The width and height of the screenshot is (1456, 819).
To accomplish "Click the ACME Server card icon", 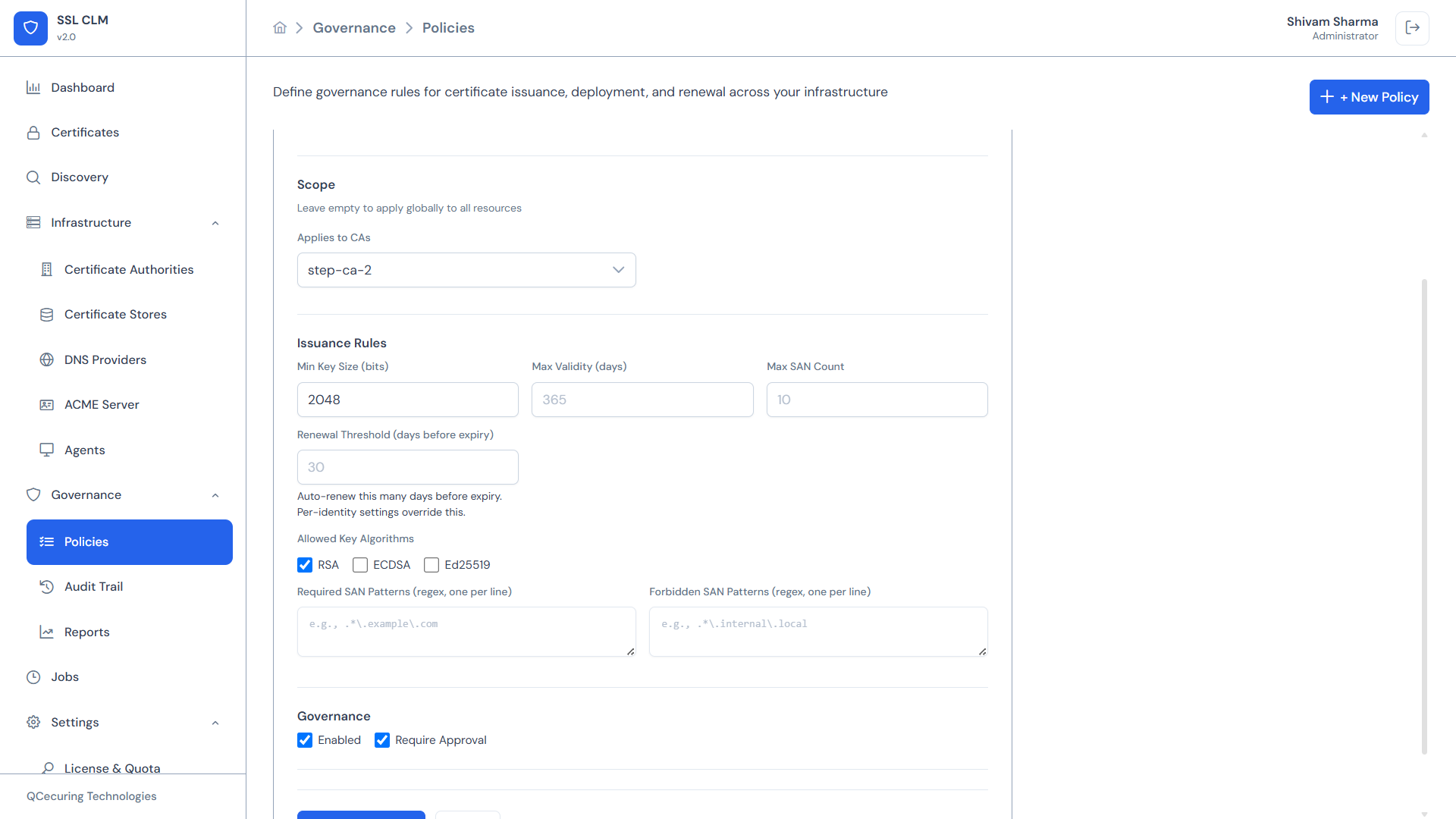I will coord(47,405).
